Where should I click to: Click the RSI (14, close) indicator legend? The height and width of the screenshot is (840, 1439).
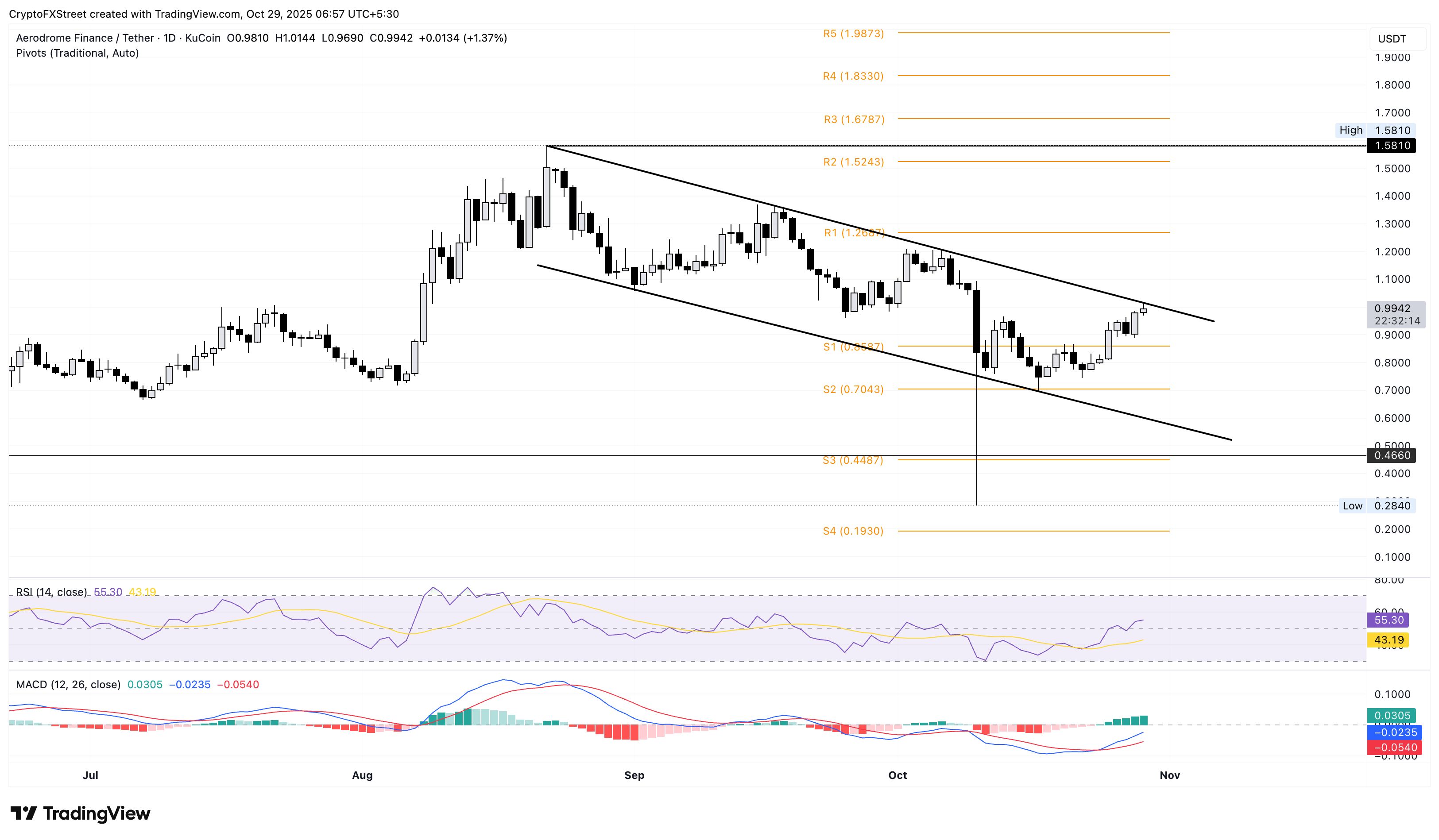pyautogui.click(x=51, y=592)
